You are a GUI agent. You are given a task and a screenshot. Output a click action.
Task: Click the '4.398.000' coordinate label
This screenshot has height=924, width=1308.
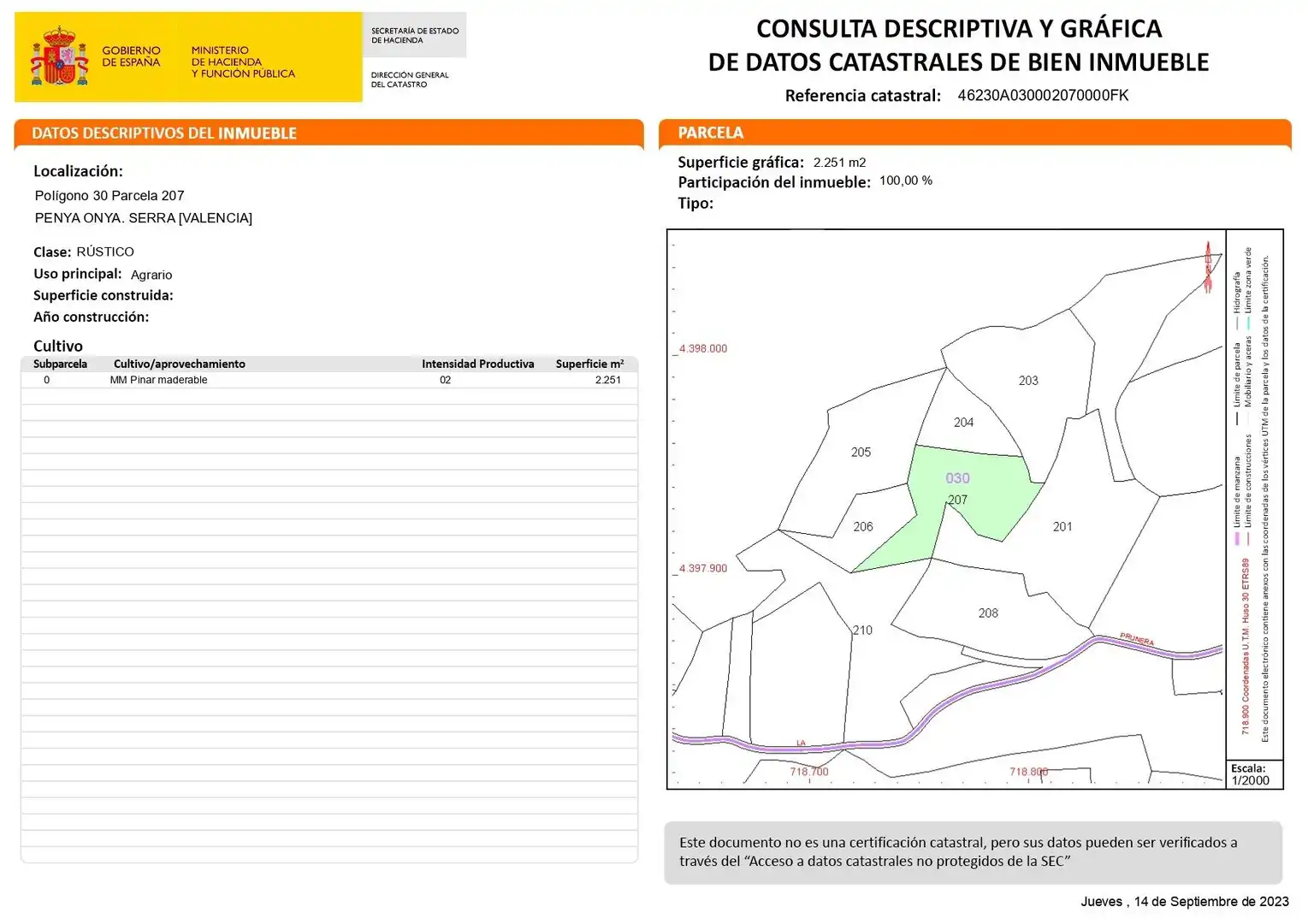703,349
